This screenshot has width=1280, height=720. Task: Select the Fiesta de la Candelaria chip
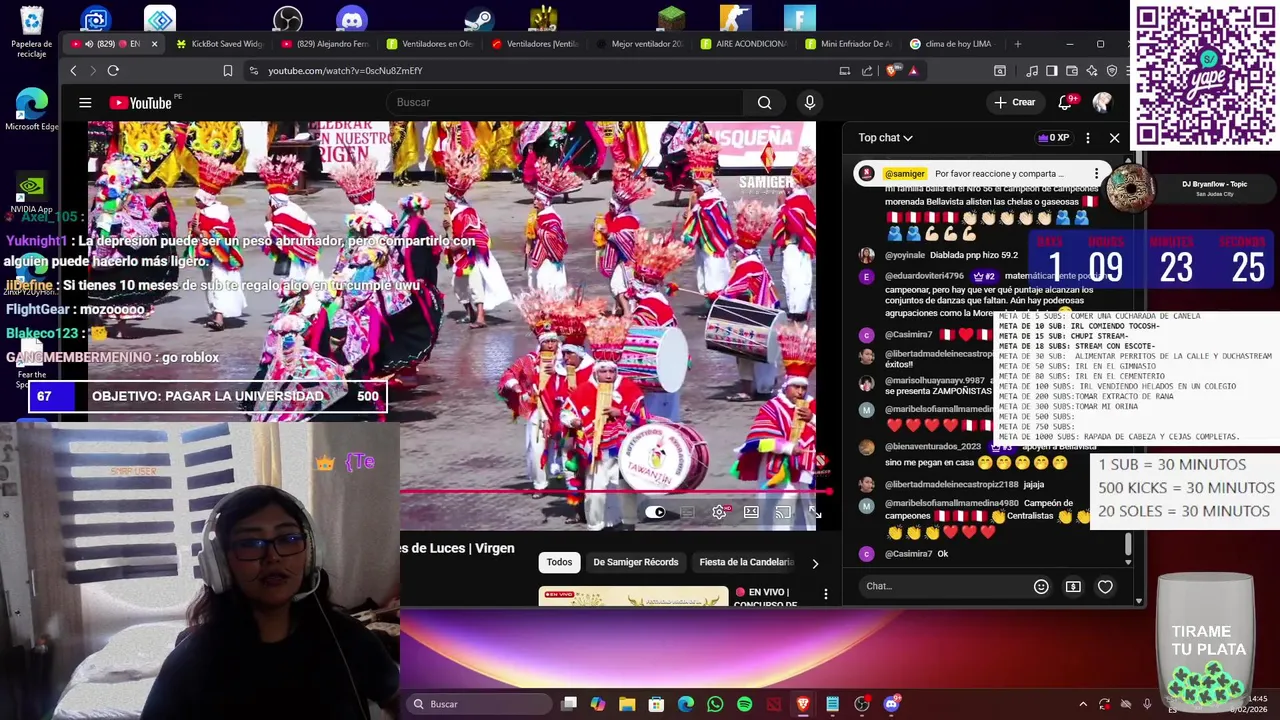(x=746, y=562)
